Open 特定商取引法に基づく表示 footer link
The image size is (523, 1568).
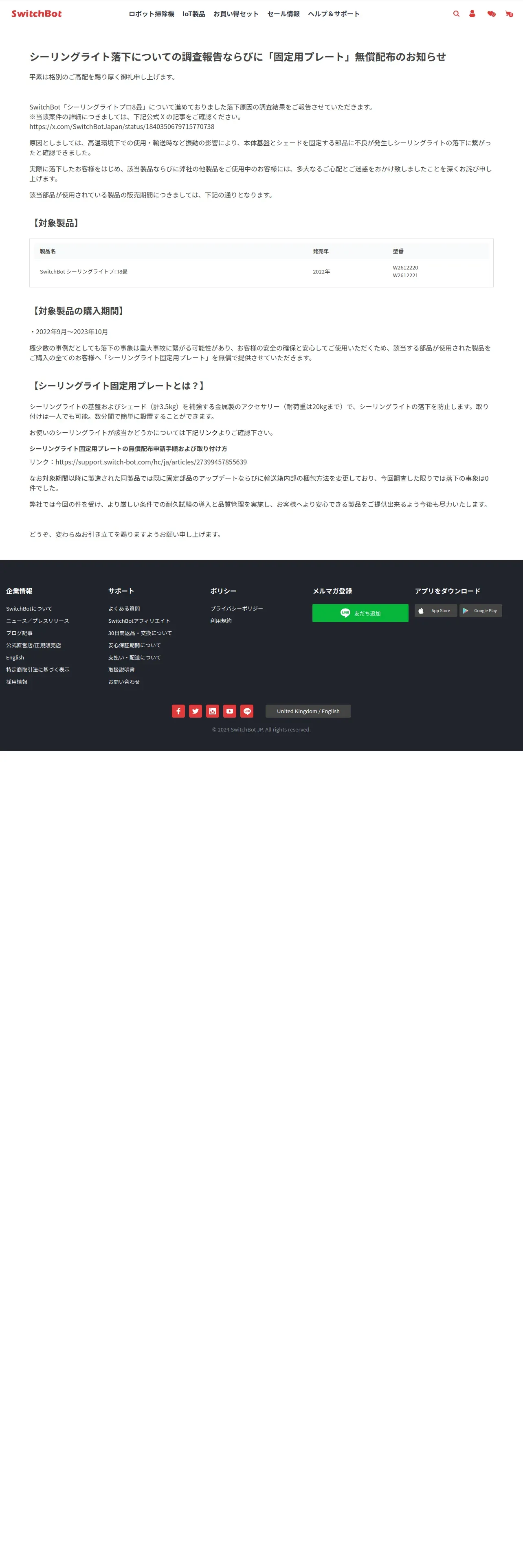pyautogui.click(x=38, y=670)
